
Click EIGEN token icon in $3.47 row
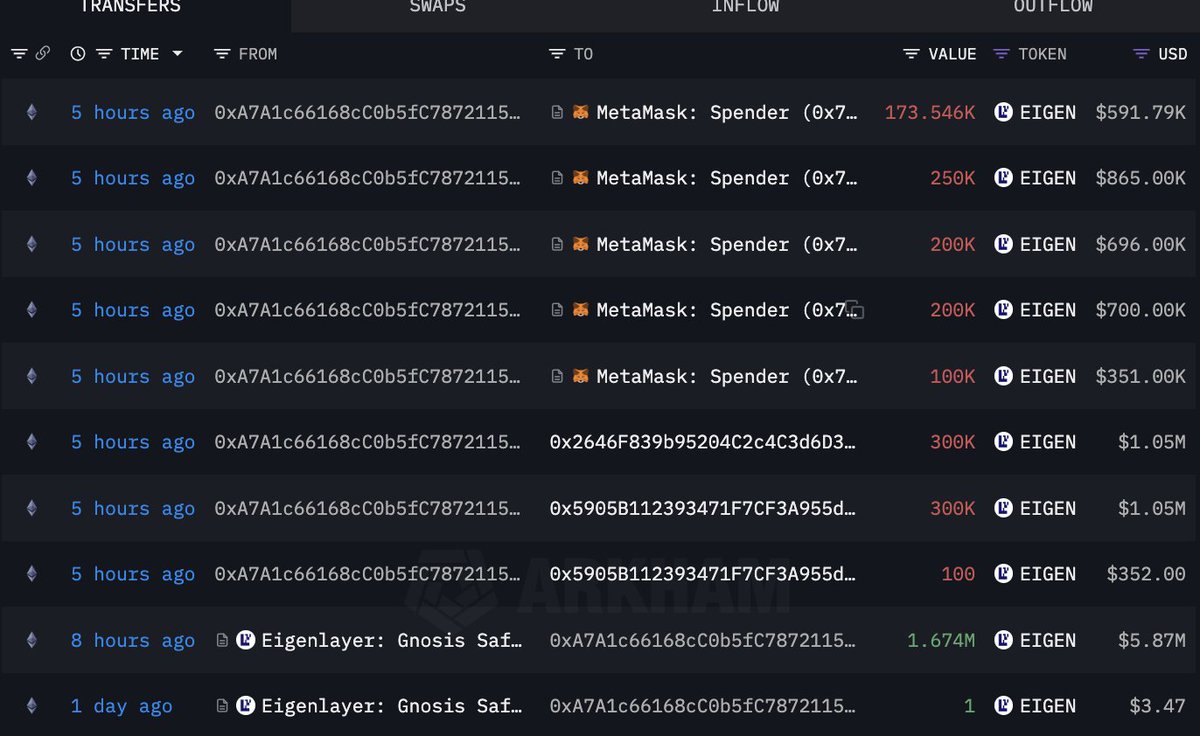[1004, 706]
